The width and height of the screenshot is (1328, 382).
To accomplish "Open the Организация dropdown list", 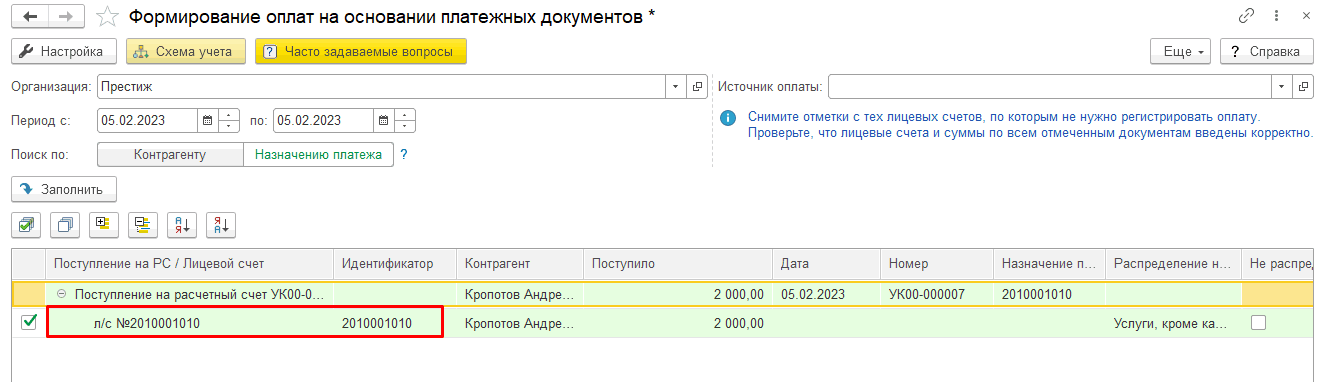I will click(675, 87).
